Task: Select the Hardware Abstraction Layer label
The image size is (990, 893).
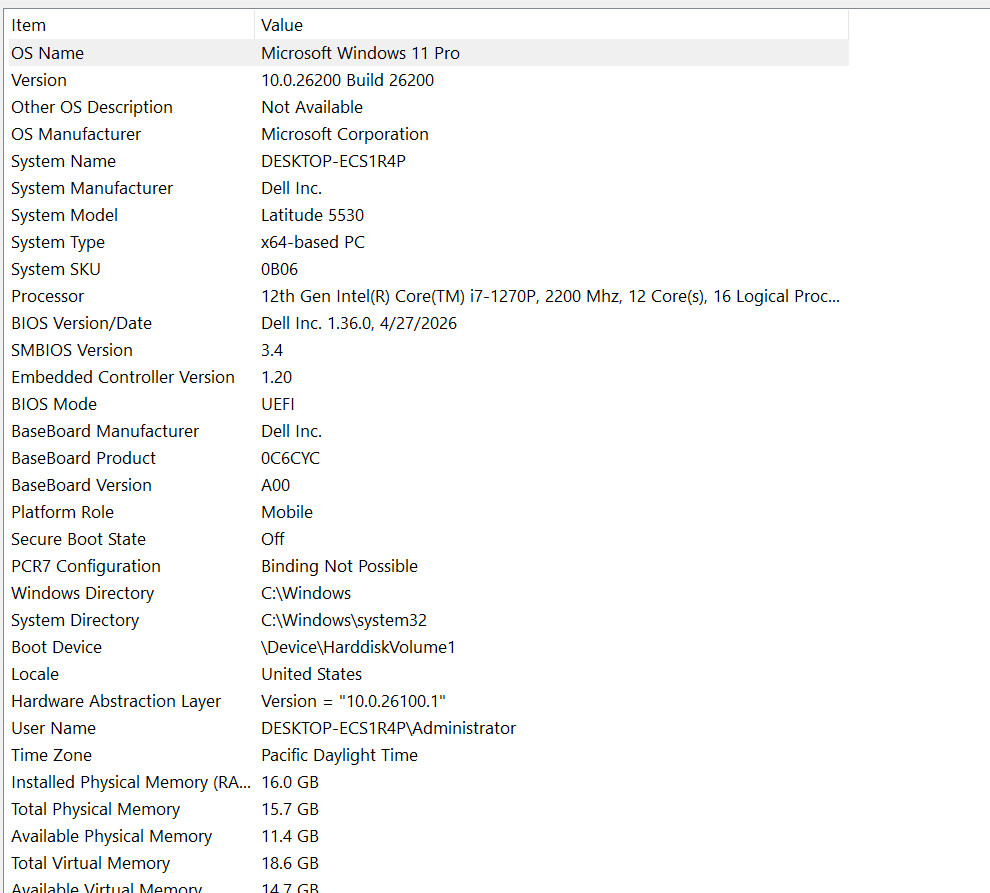Action: (x=116, y=702)
